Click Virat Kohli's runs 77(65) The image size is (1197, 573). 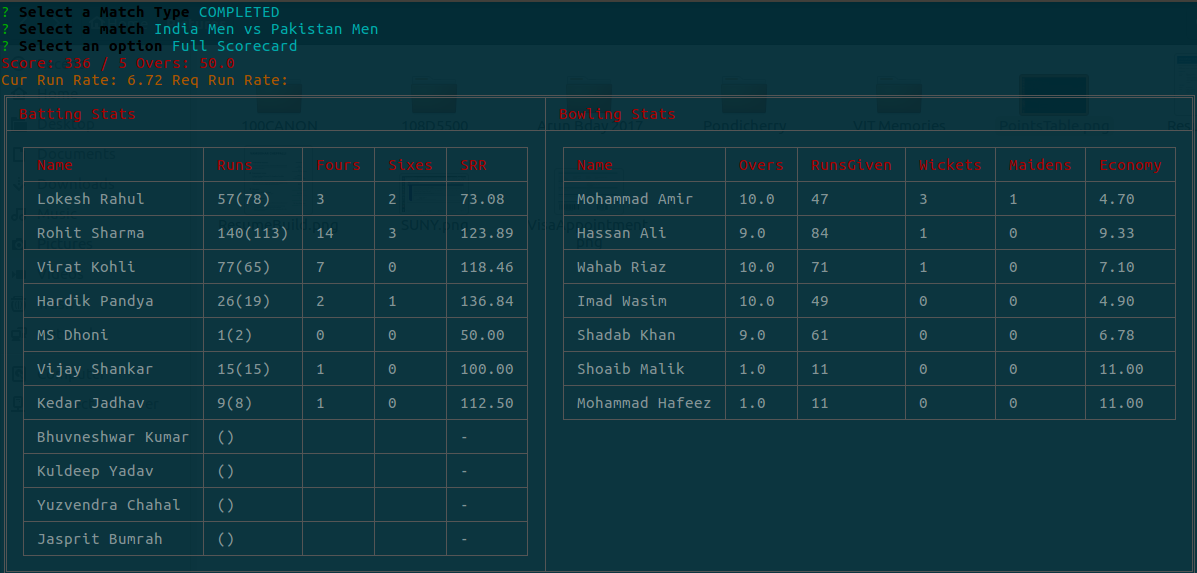coord(244,267)
